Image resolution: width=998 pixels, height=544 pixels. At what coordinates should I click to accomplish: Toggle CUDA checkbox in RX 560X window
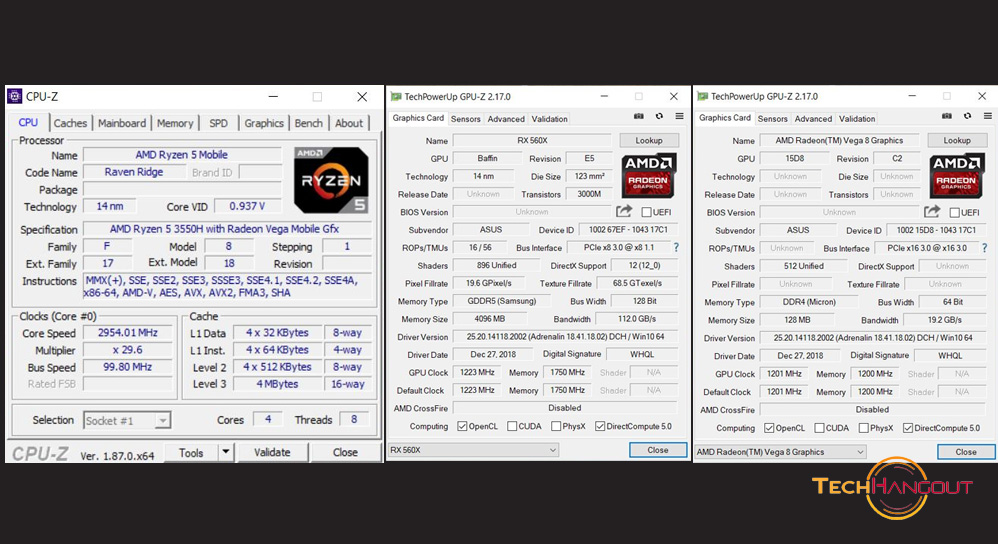tap(512, 426)
